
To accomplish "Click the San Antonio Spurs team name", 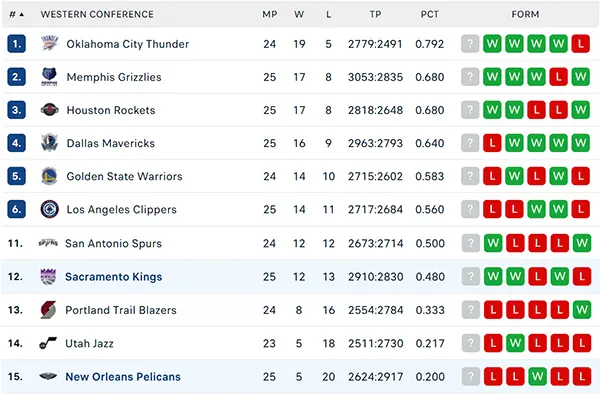I will coord(113,243).
